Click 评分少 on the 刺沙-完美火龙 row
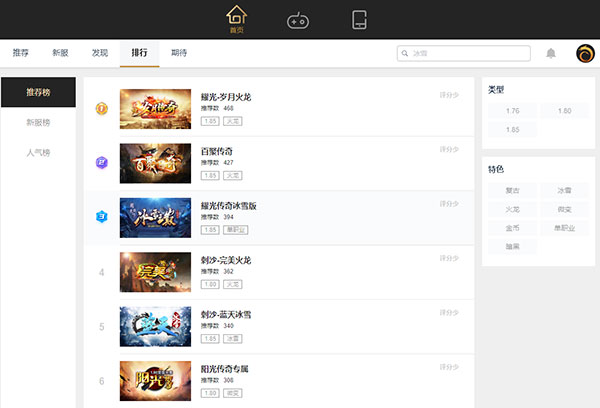 449,258
